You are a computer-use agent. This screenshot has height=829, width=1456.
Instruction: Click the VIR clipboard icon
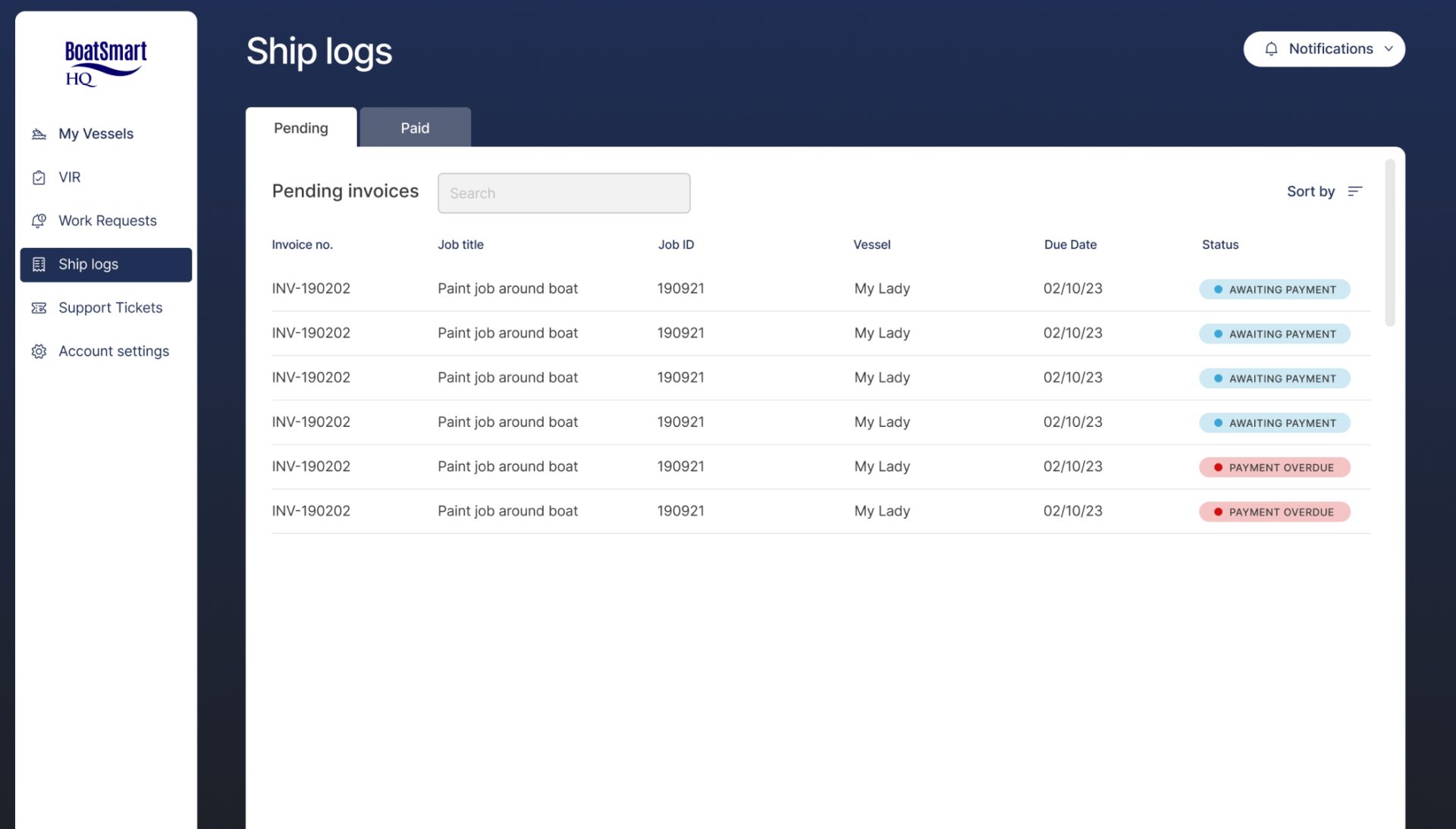point(39,177)
